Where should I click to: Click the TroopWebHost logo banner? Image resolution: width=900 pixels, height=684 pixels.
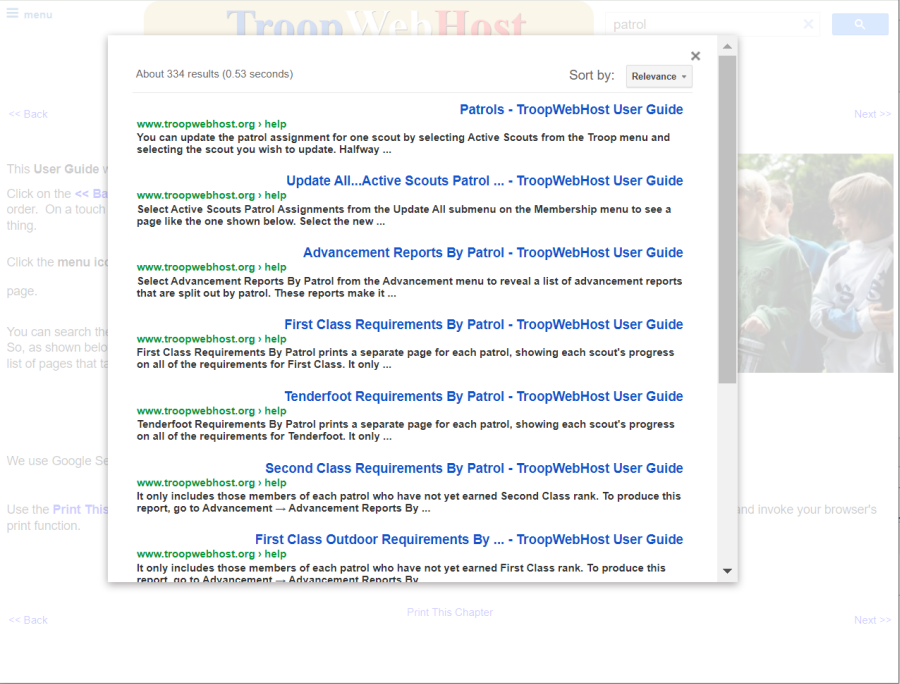pyautogui.click(x=368, y=18)
